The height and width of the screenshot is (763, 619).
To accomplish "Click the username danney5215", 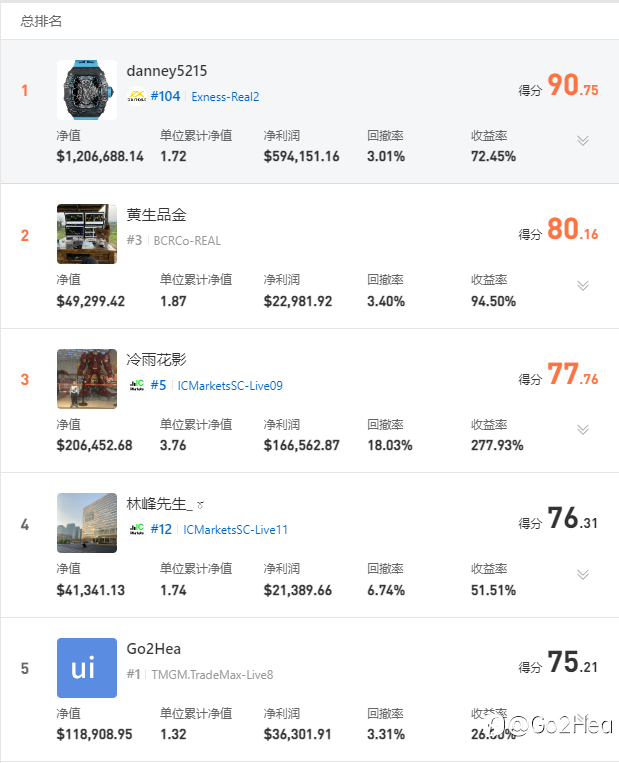I will pyautogui.click(x=166, y=71).
